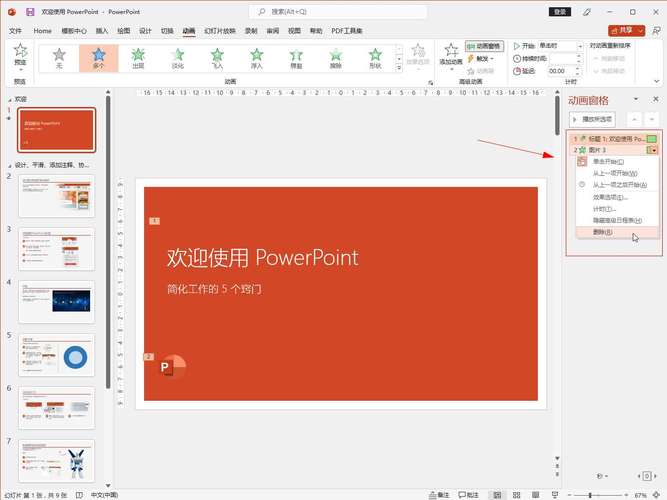This screenshot has width=667, height=500.
Task: Choose the Appear (出现) animation effect
Action: pyautogui.click(x=138, y=58)
